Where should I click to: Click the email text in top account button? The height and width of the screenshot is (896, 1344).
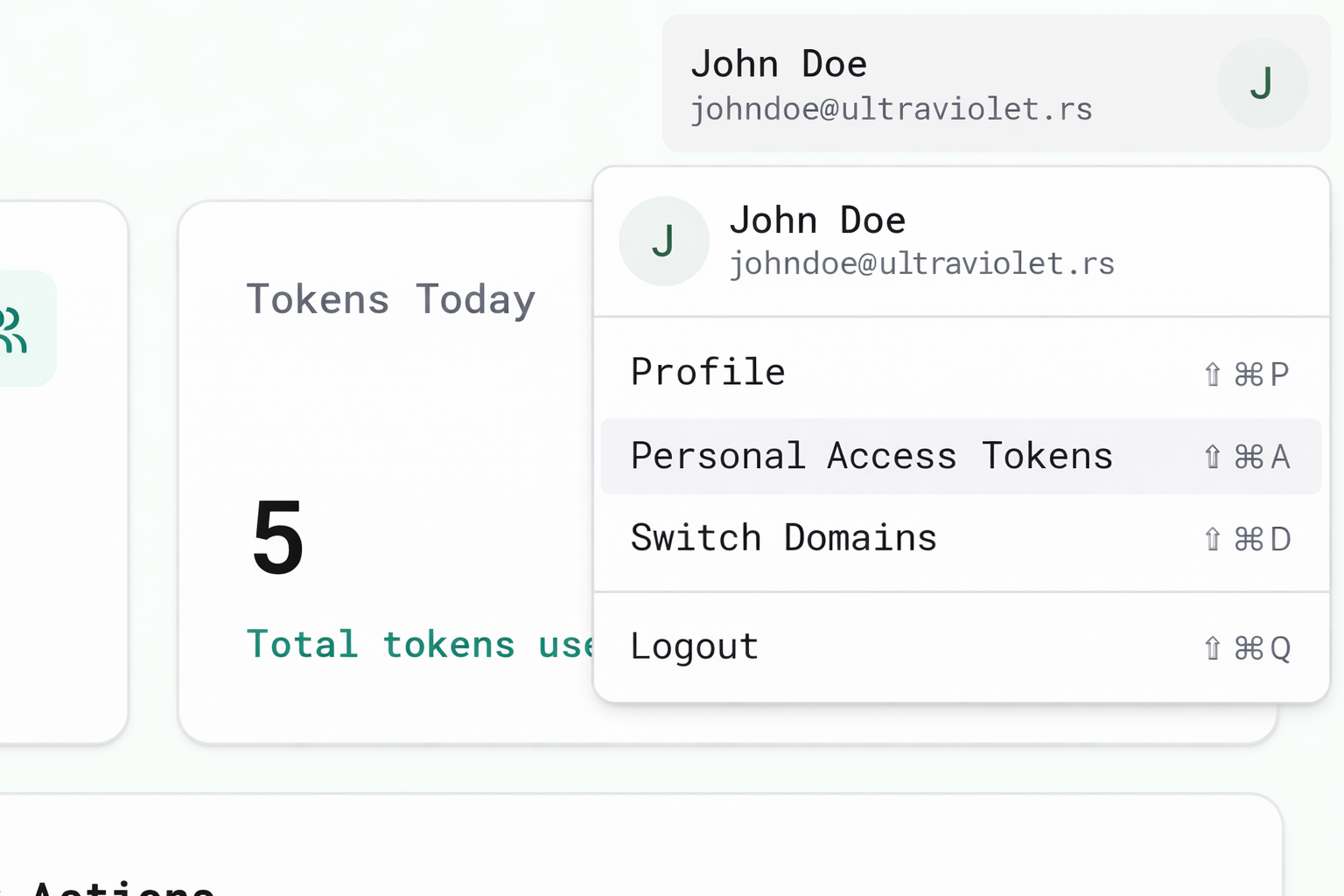pyautogui.click(x=892, y=109)
